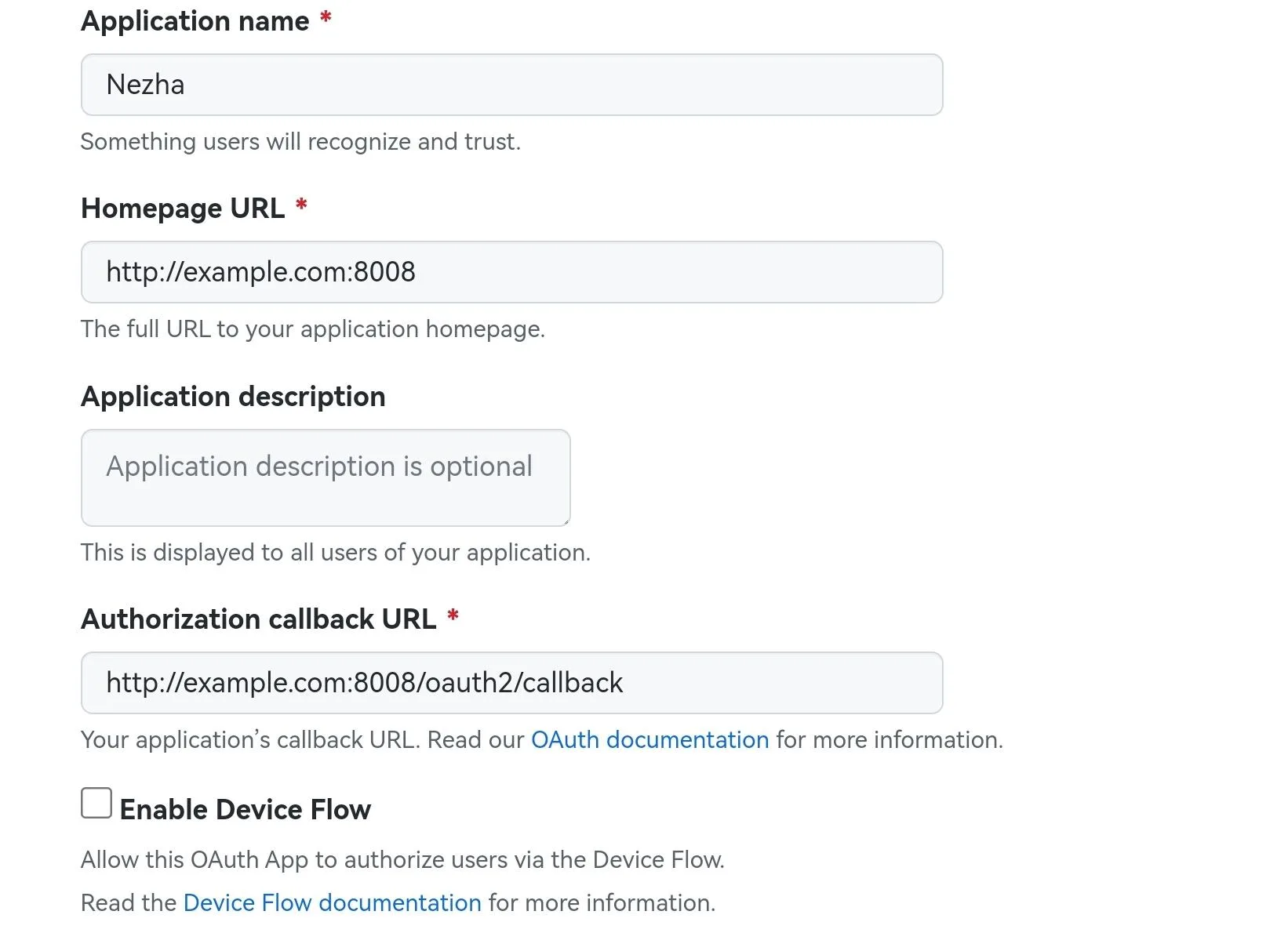Click the 'Authorization callback URL' label

259,619
